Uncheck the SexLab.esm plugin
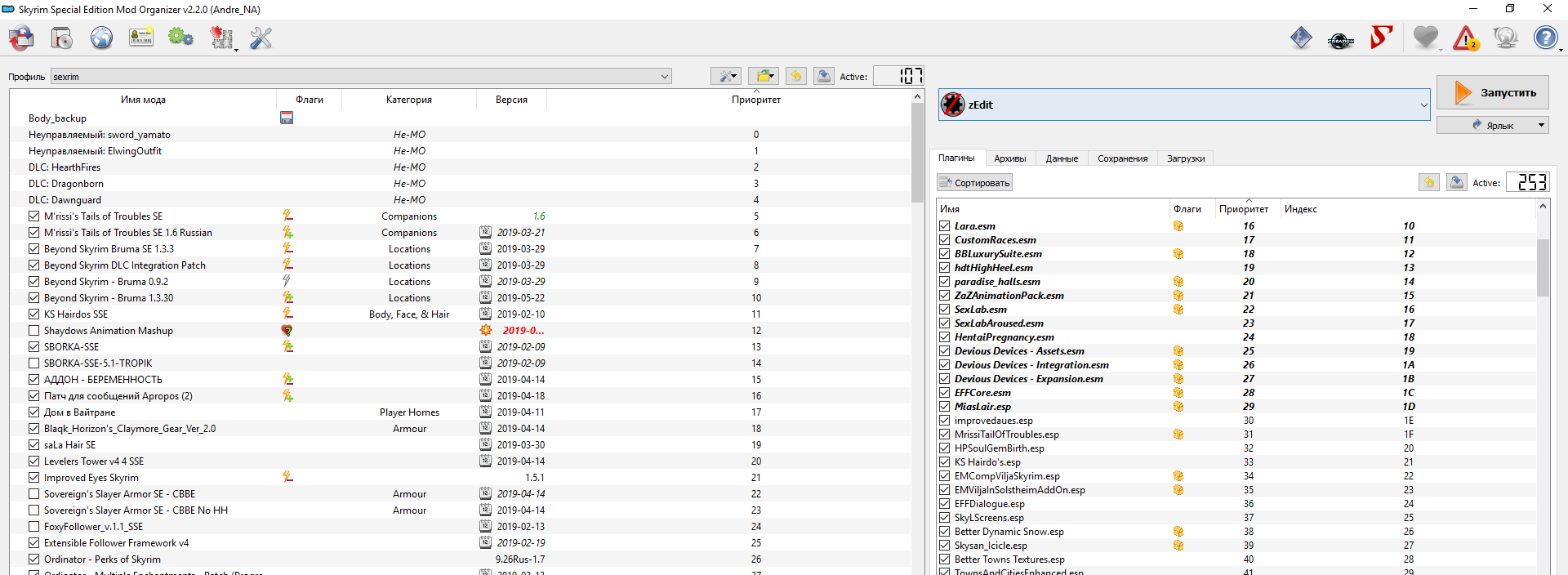The image size is (1568, 575). tap(945, 310)
